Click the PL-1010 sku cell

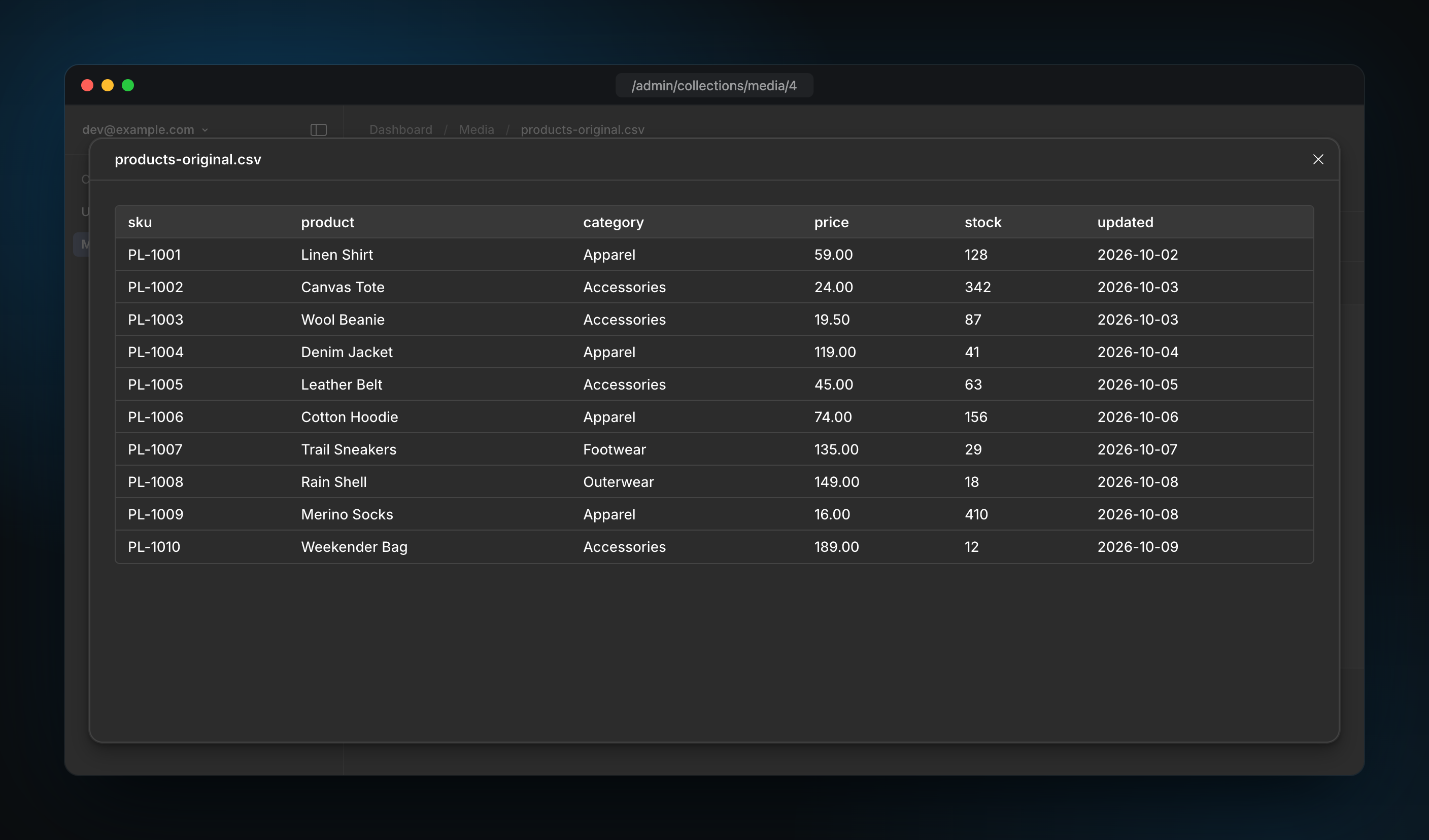pos(154,547)
